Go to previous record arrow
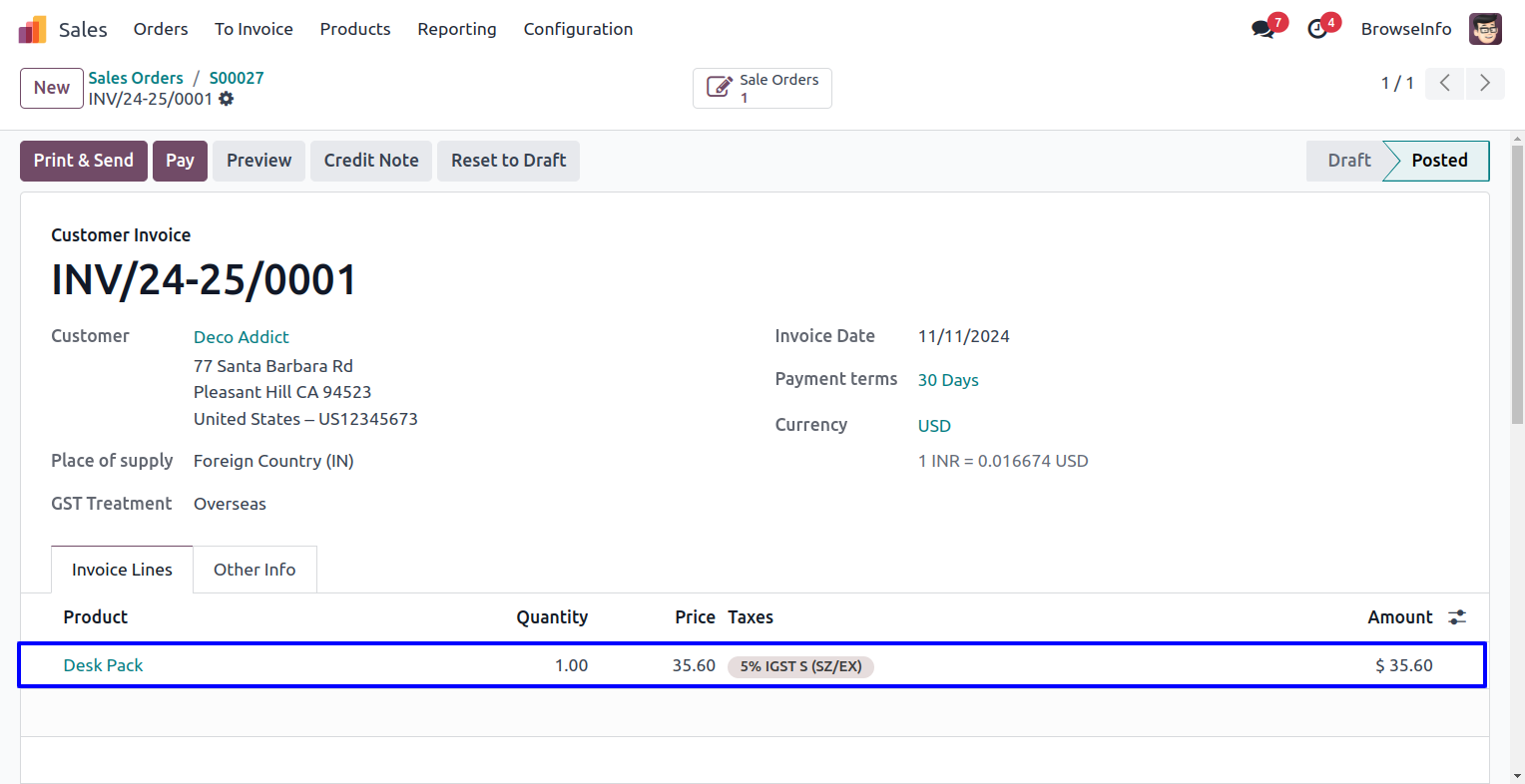 (1444, 83)
